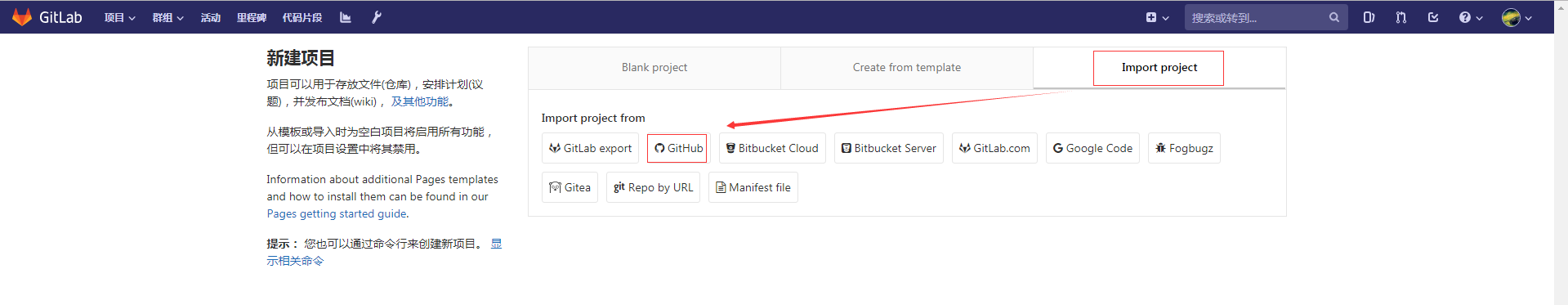Open the merge requests icon
The height and width of the screenshot is (305, 1568).
tap(1401, 17)
